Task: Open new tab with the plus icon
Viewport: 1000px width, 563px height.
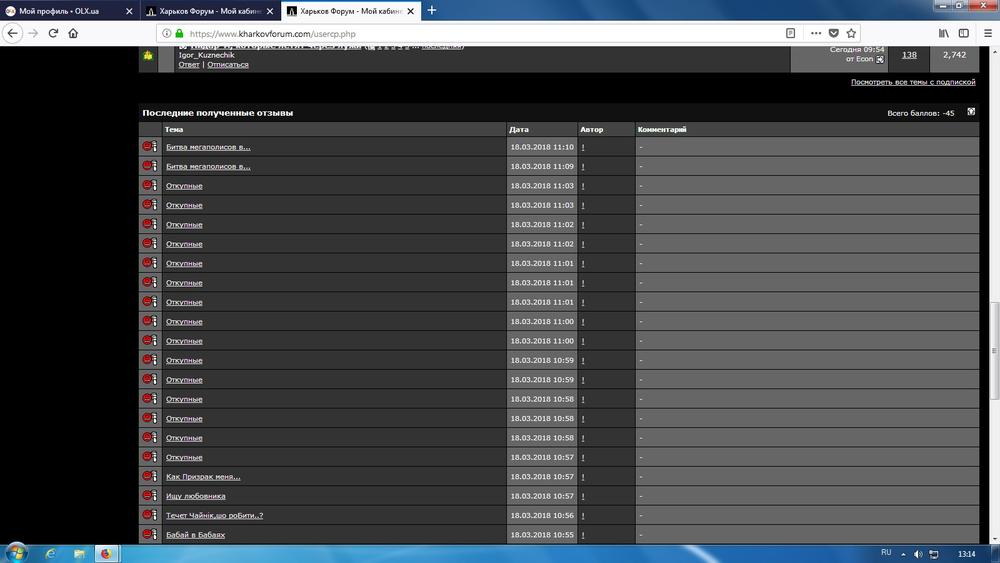Action: pyautogui.click(x=432, y=10)
